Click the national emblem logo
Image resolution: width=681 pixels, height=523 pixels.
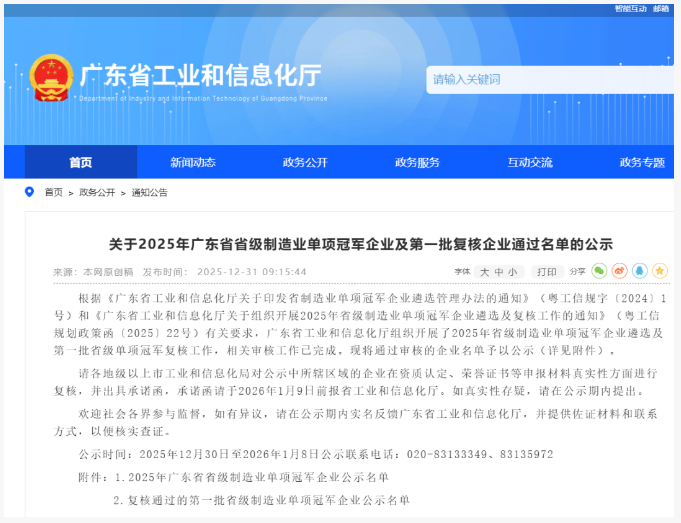click(51, 78)
